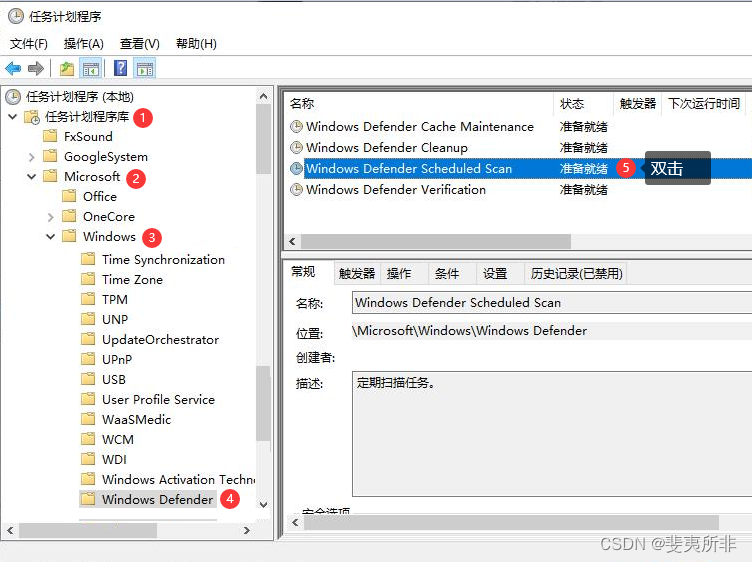The image size is (752, 562).
Task: Select the Windows Defender folder
Action: pos(157,499)
